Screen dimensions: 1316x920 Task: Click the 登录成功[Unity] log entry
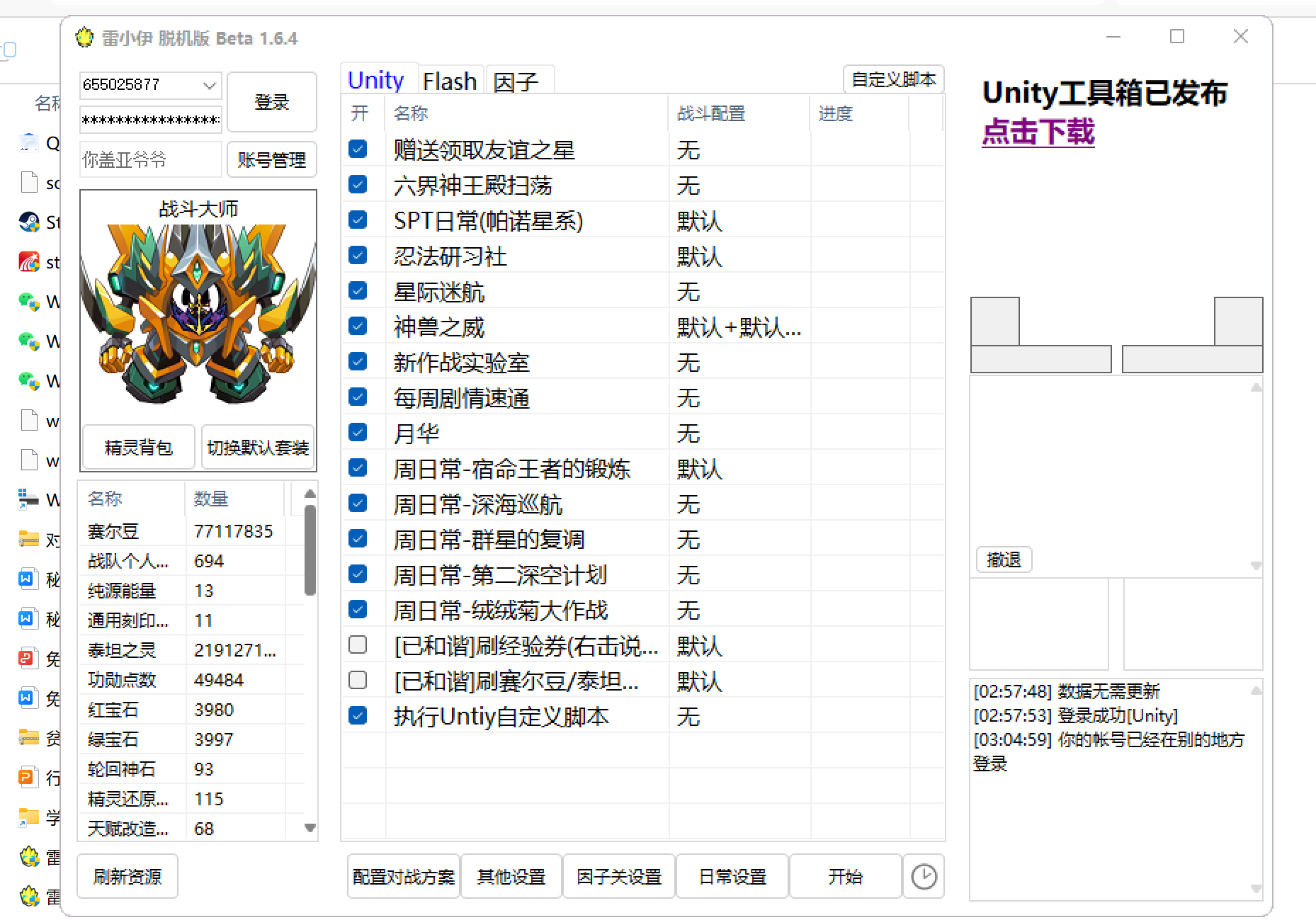tap(1075, 715)
